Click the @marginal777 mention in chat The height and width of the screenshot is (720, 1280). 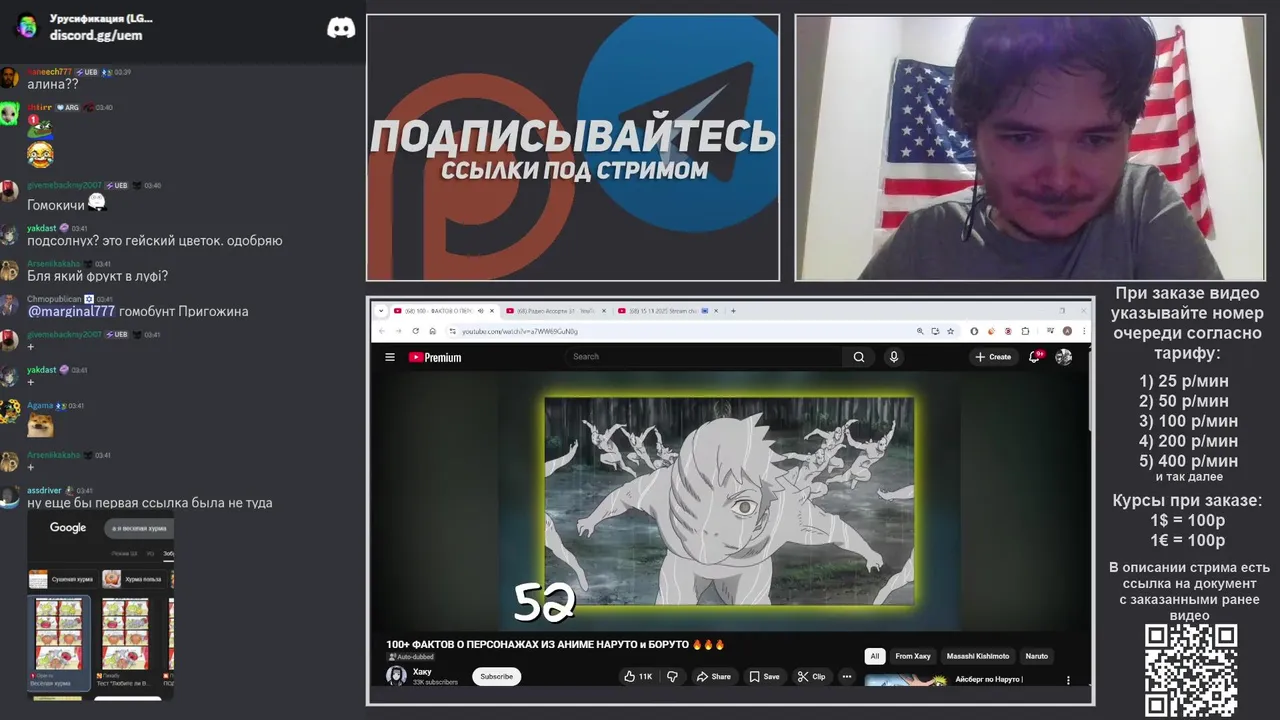[x=71, y=312]
